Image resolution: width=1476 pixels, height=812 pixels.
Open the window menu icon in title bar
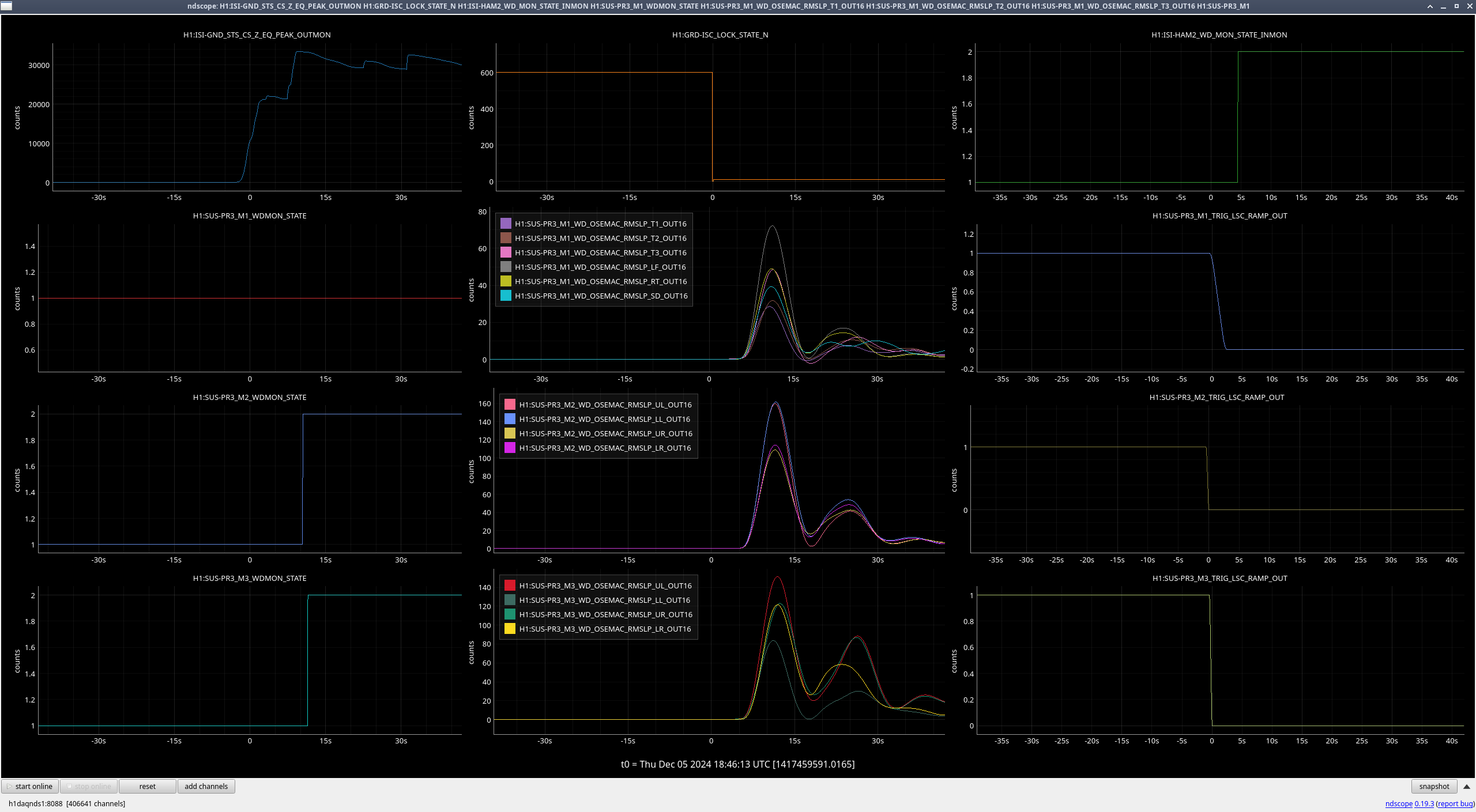pos(6,6)
